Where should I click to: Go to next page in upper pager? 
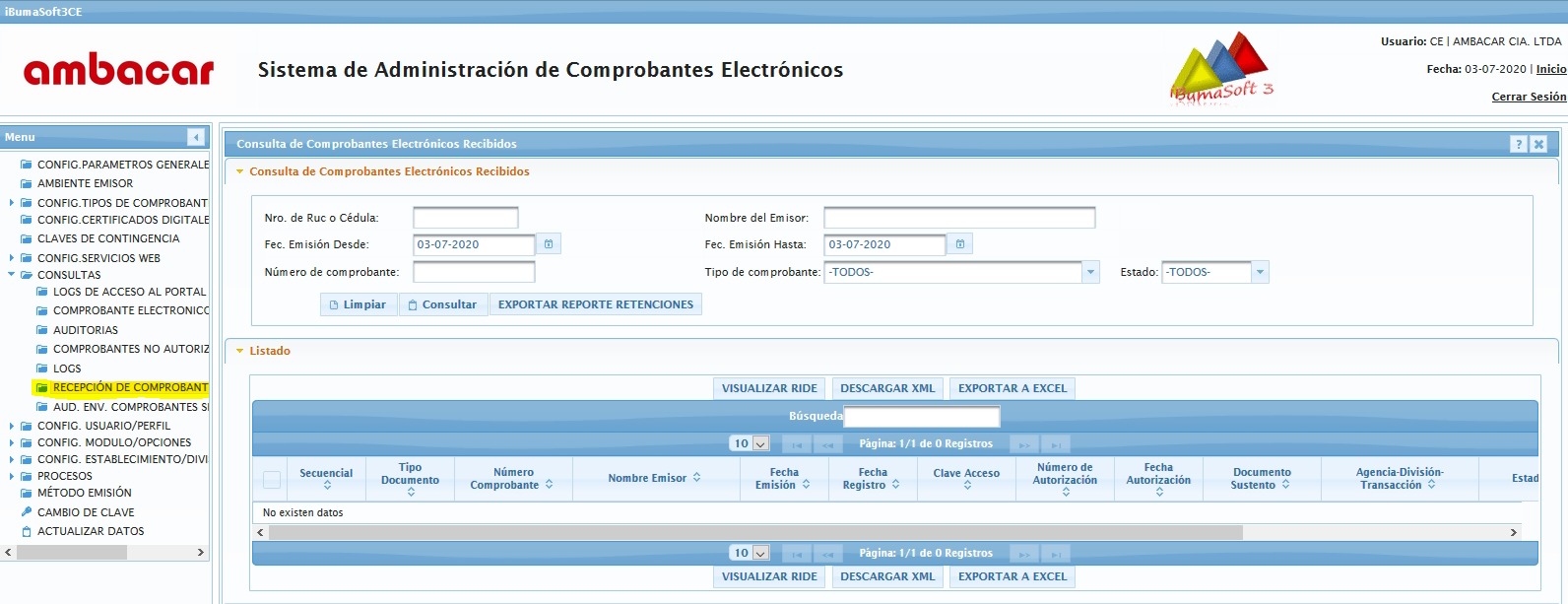point(1024,444)
